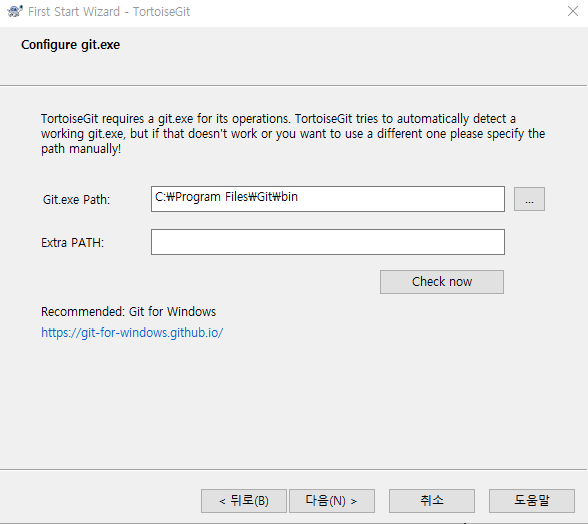Click the description paragraph about git.exe detection
The height and width of the screenshot is (524, 588).
click(x=293, y=134)
